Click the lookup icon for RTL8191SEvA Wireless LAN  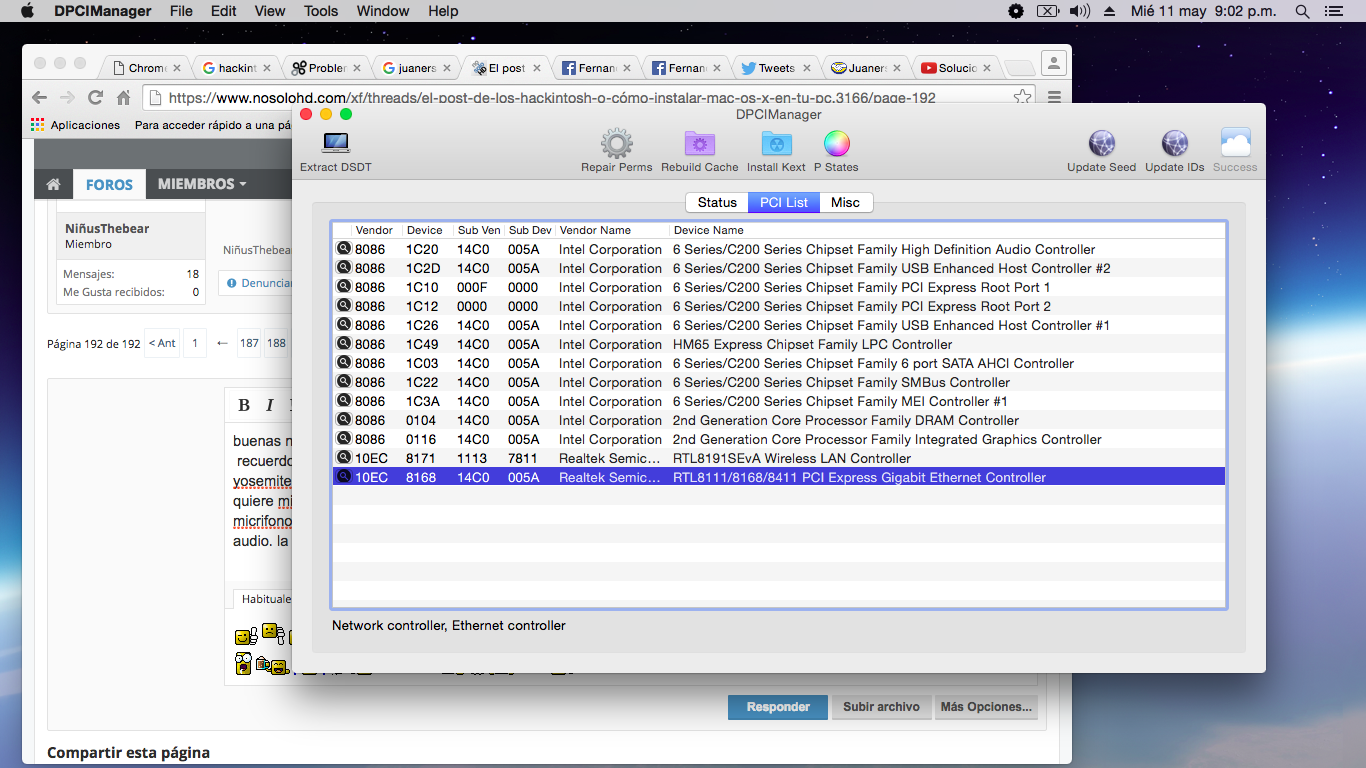point(344,458)
